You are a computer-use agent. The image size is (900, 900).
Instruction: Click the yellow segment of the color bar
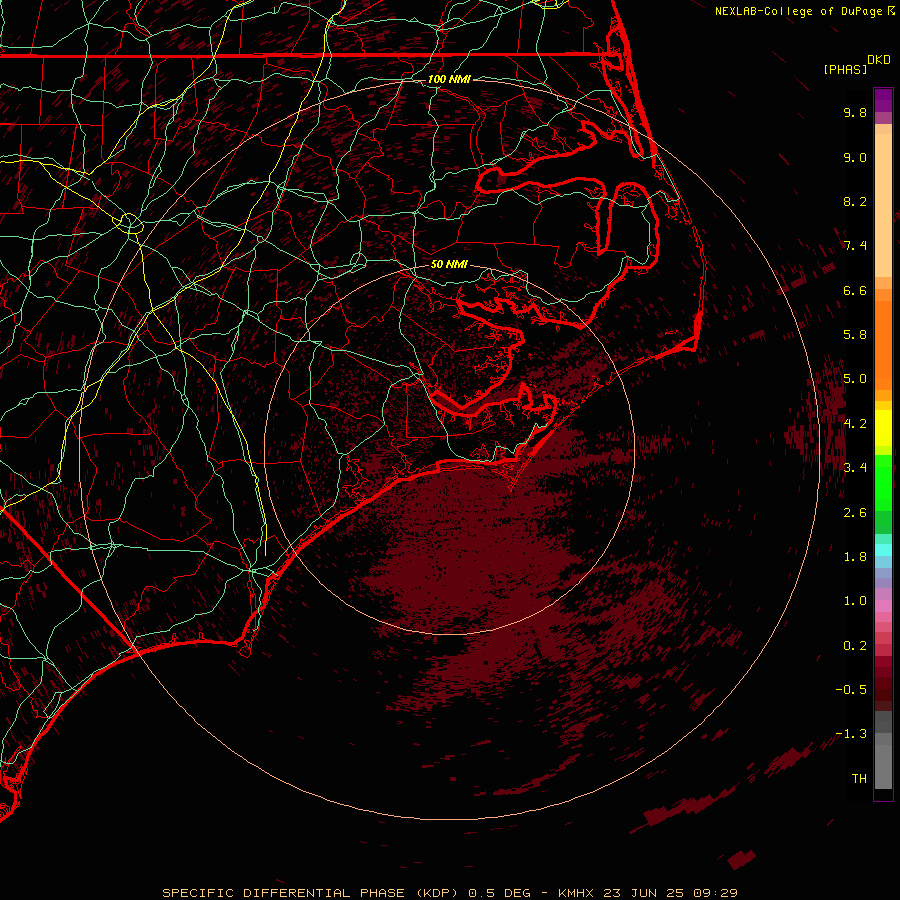click(x=883, y=428)
